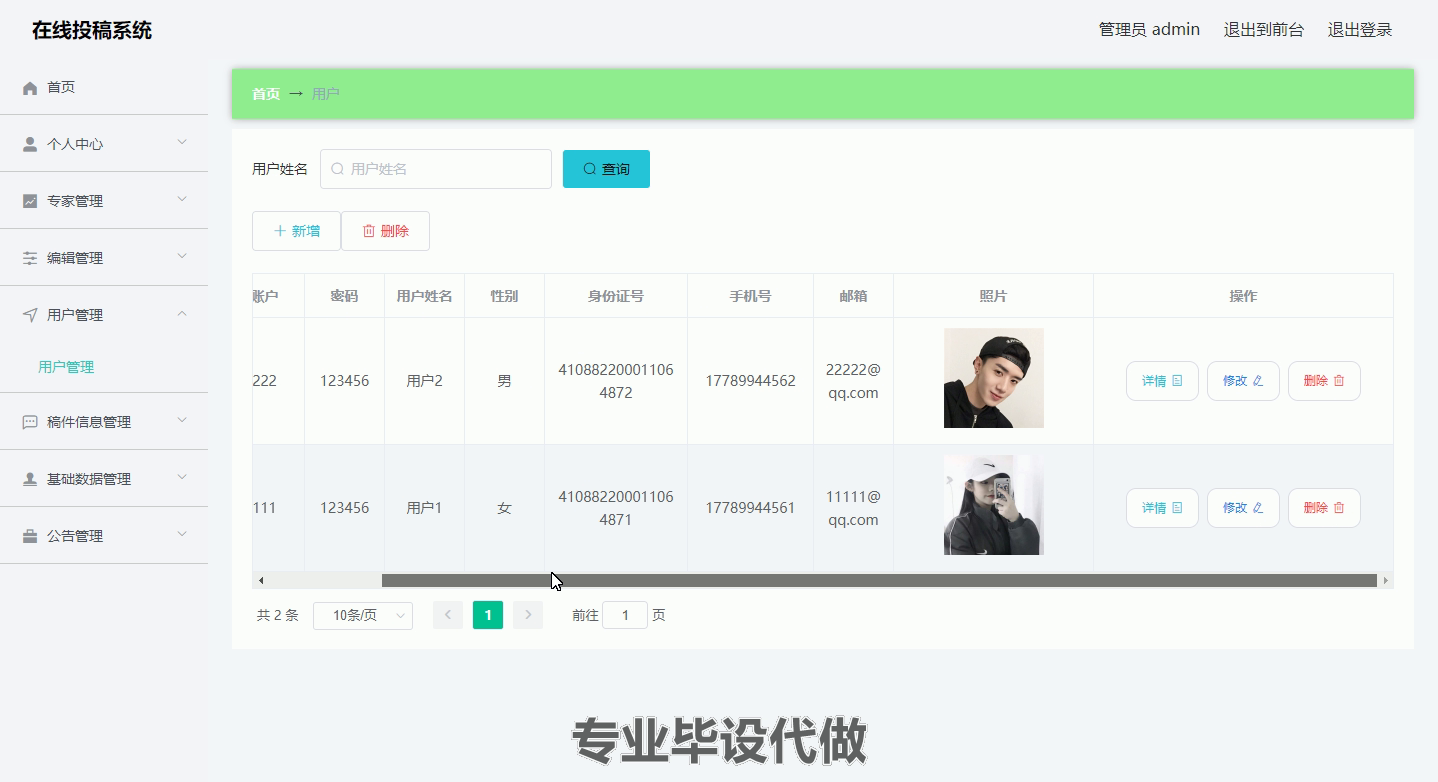
Task: Click email 11111@qq.com cell
Action: point(853,508)
